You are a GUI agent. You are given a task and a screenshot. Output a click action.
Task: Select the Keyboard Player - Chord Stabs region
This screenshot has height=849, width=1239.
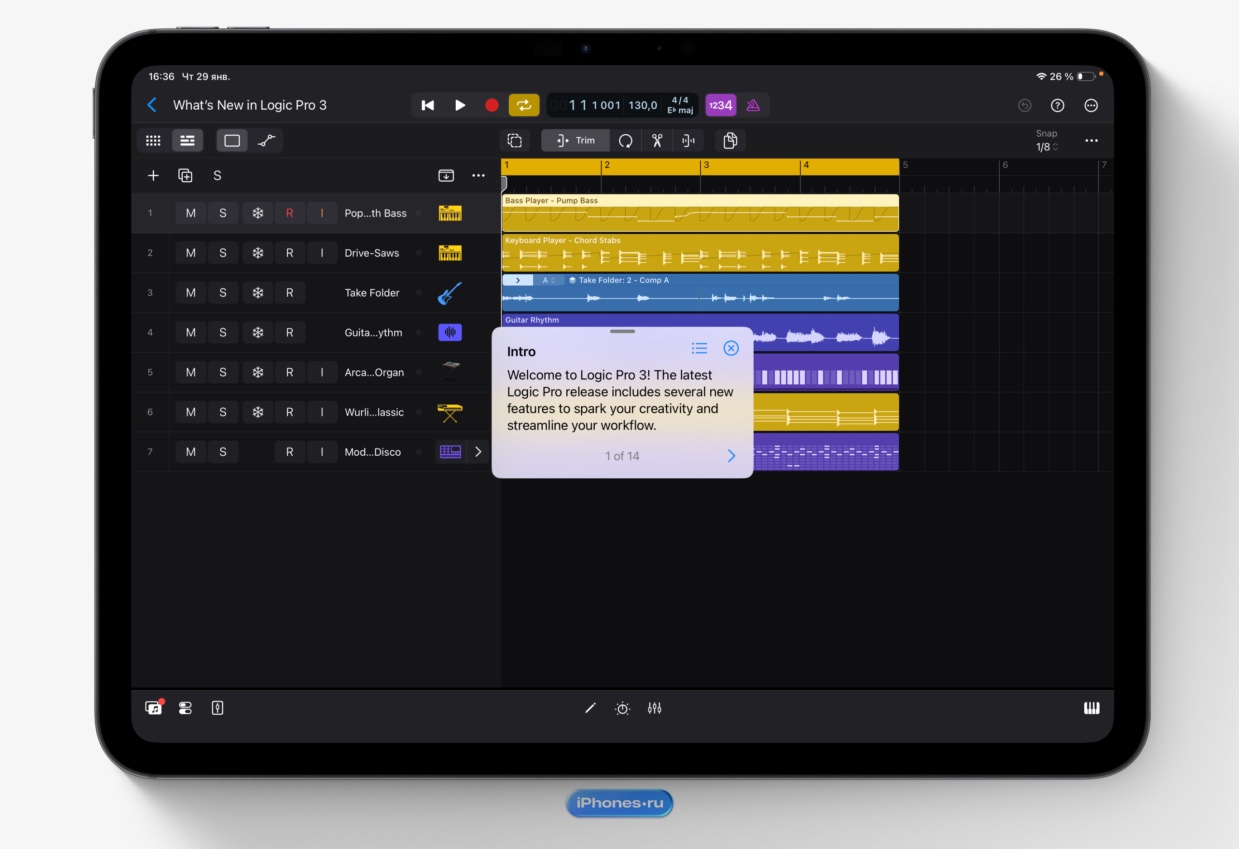click(x=700, y=253)
